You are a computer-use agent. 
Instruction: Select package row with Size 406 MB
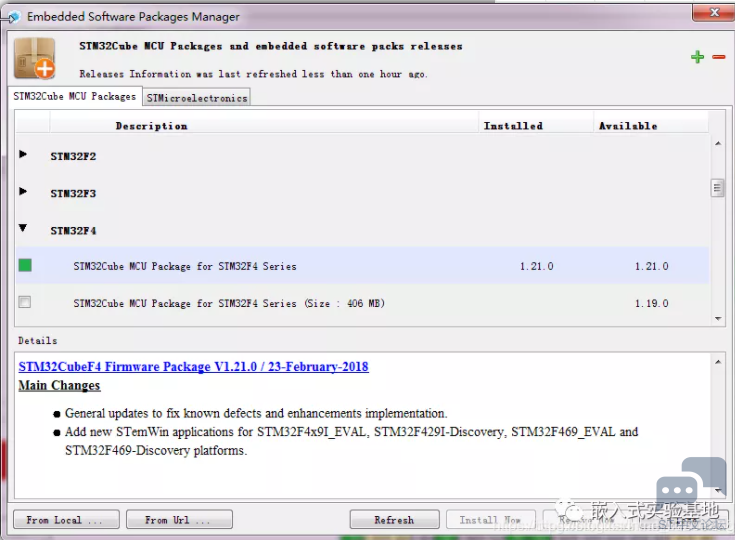click(362, 303)
